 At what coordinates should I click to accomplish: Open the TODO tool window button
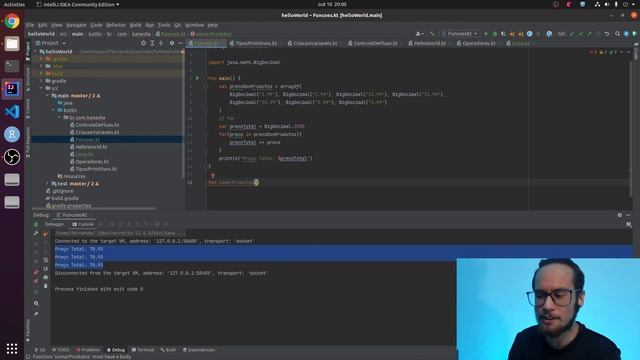pyautogui.click(x=61, y=350)
